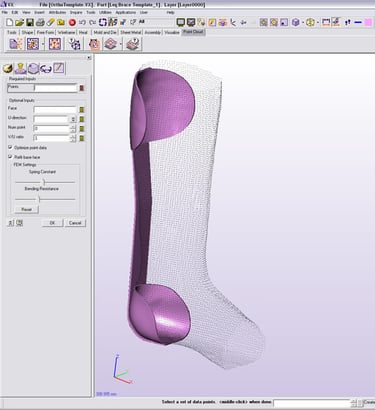Click the purple cube view icon
375x410 pixels.
(295, 22)
